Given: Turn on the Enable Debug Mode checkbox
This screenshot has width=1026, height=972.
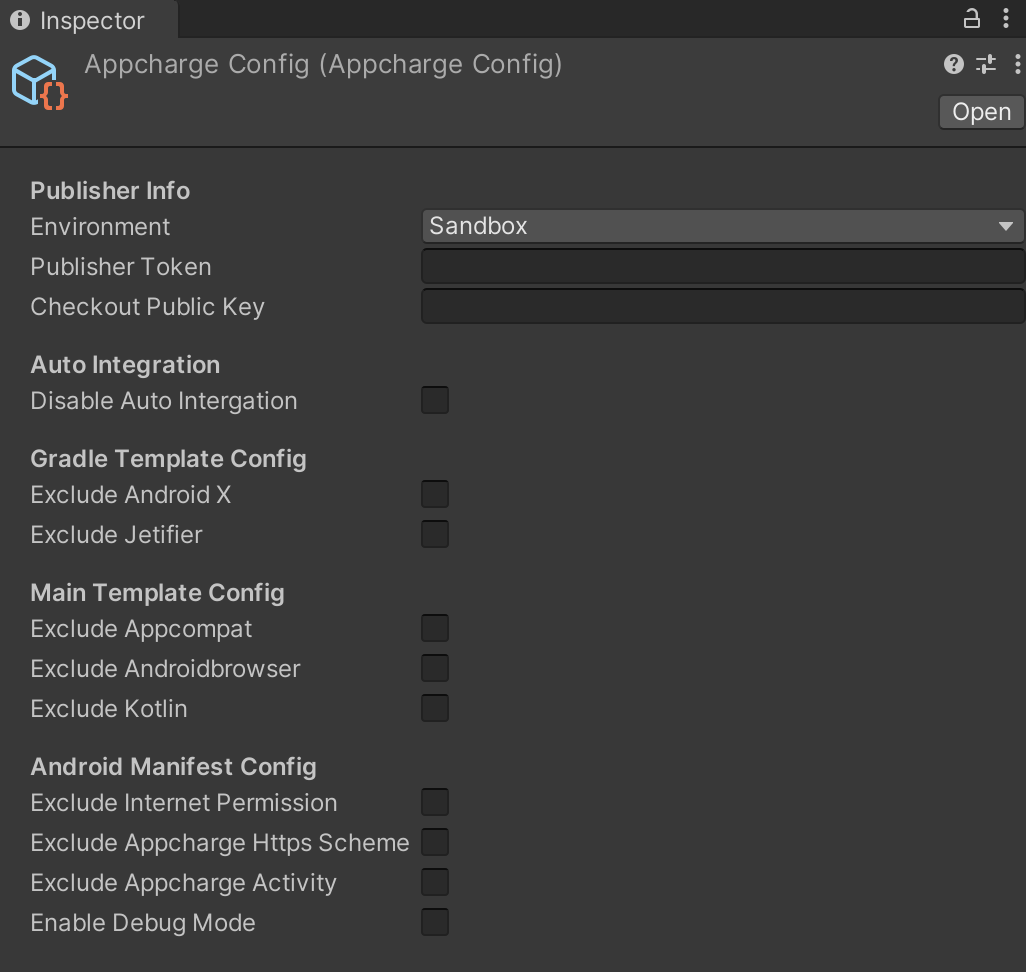Looking at the screenshot, I should click(x=435, y=922).
